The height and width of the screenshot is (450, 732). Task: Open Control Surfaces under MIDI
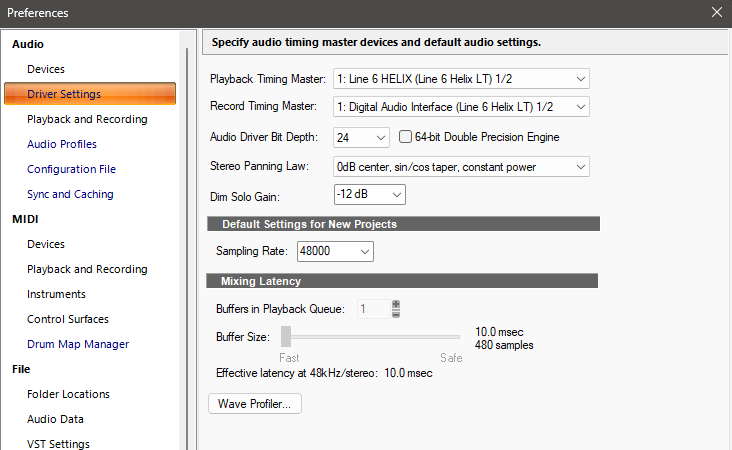point(68,319)
